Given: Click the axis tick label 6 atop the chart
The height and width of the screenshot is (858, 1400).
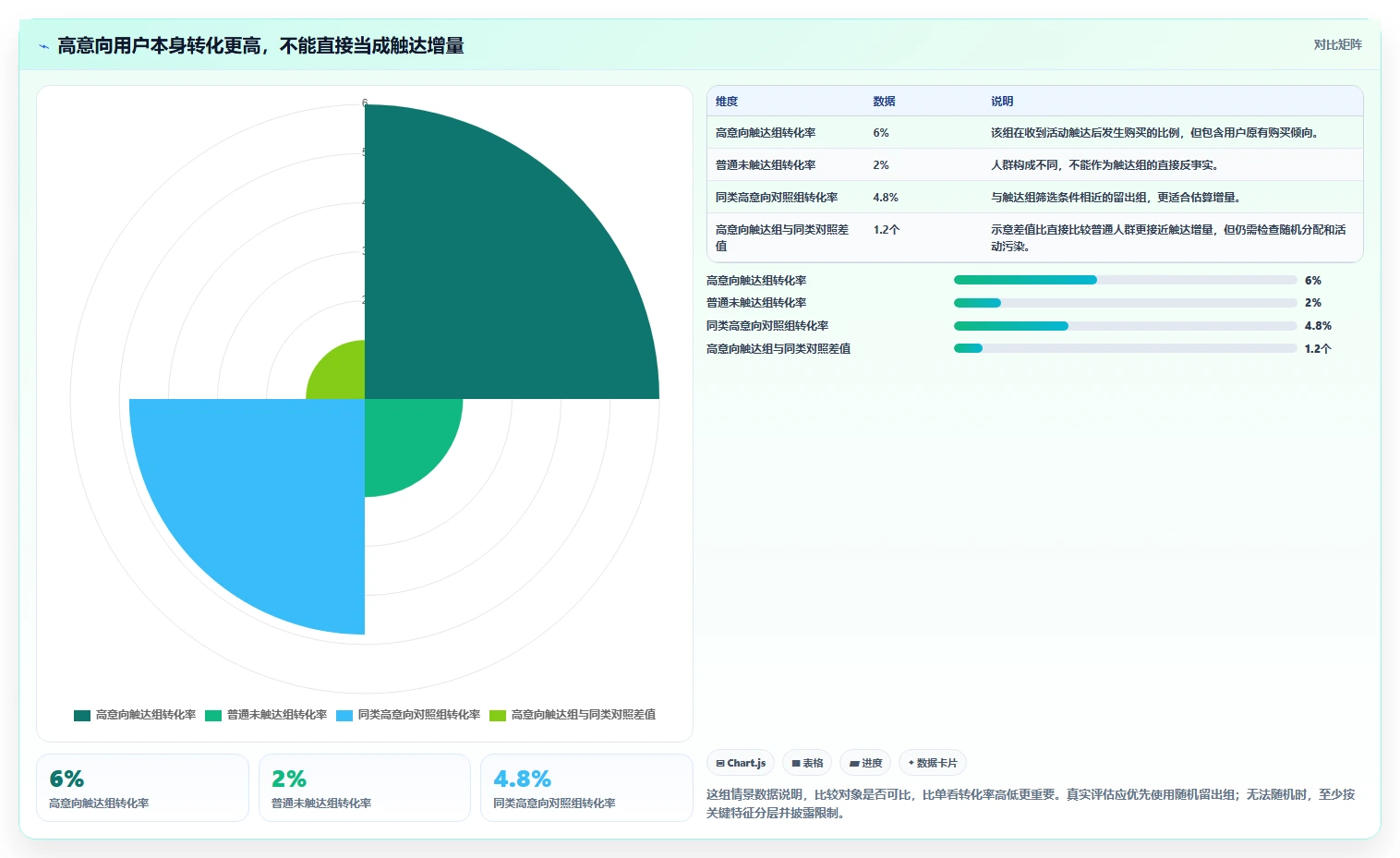Looking at the screenshot, I should tap(365, 103).
